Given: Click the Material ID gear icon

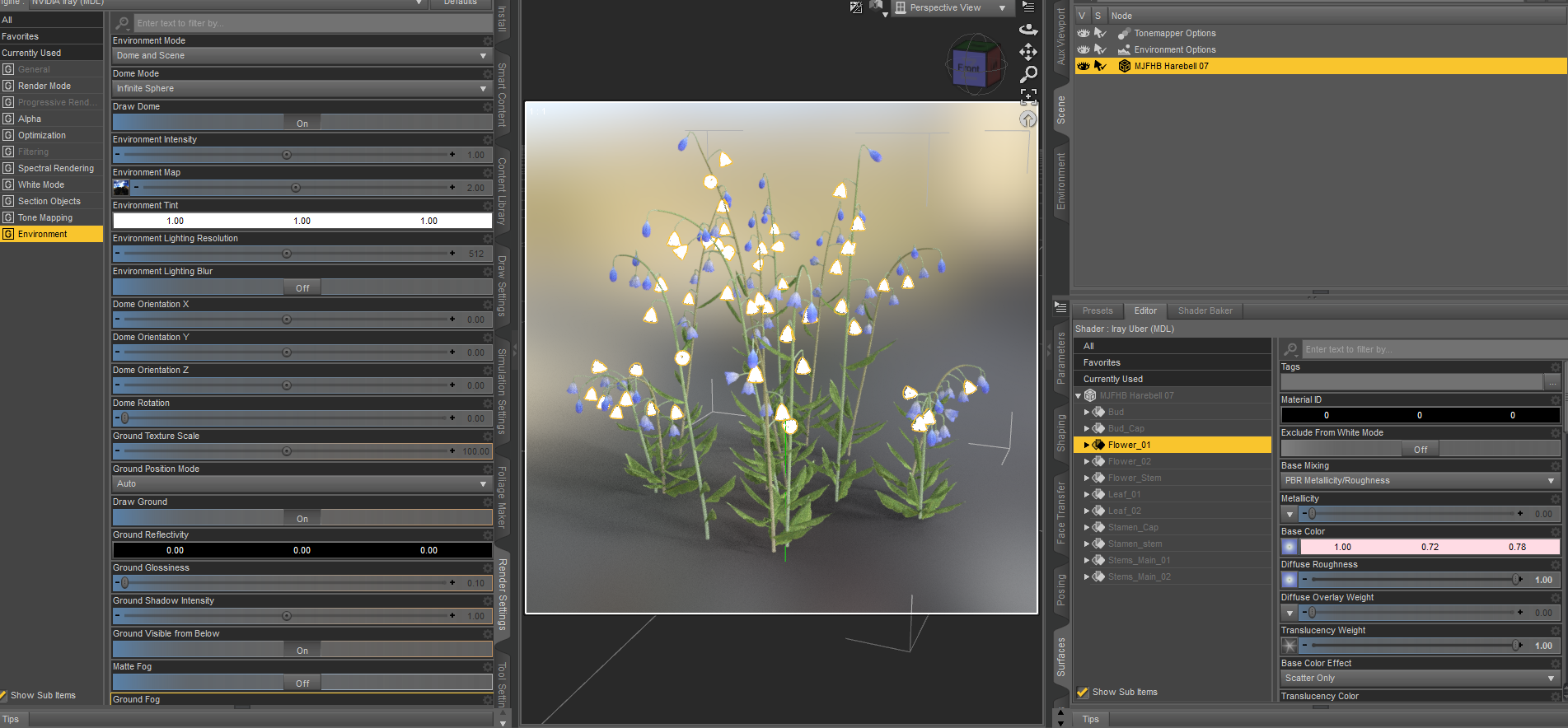Looking at the screenshot, I should pos(1556,399).
